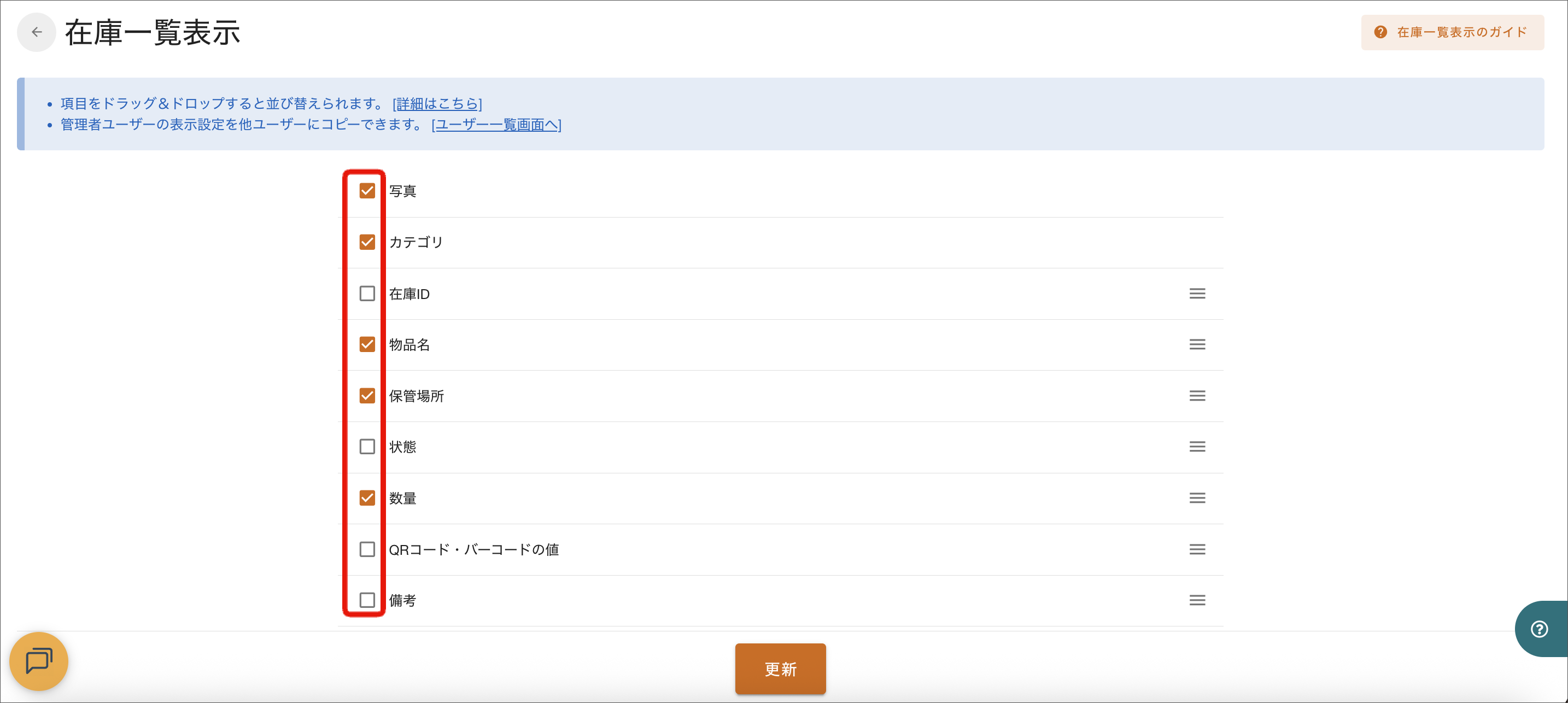Click the drag handle next to 保管場所
The height and width of the screenshot is (703, 1568).
[1196, 396]
